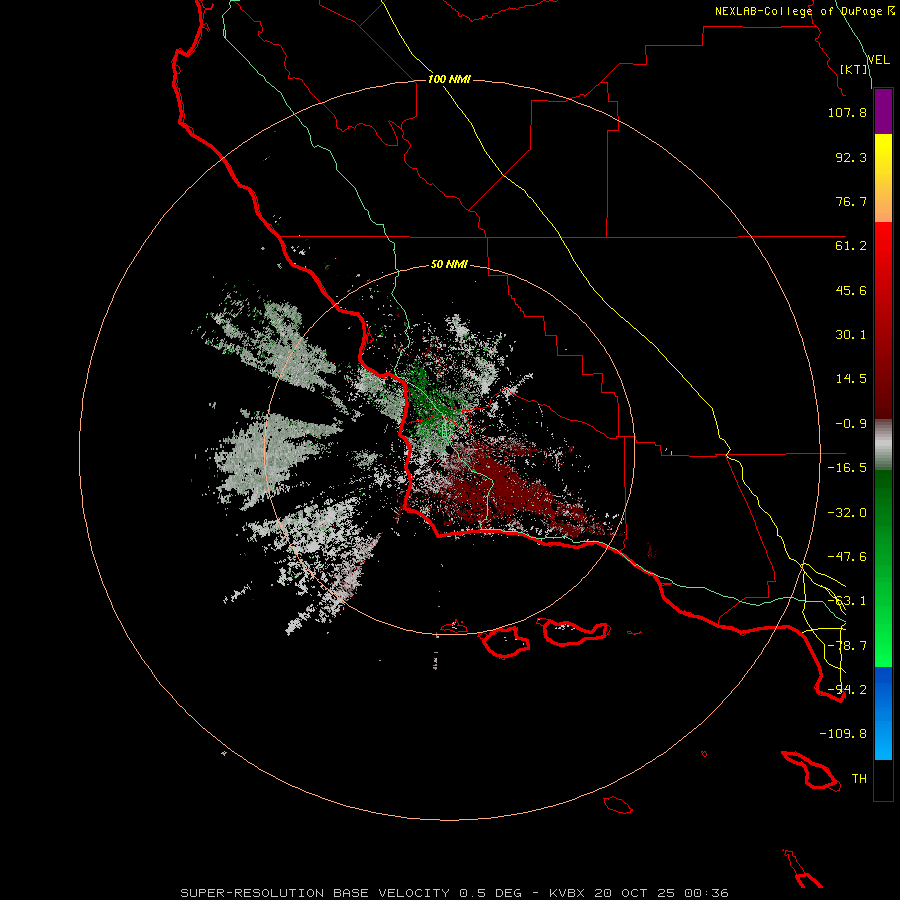The image size is (900, 900).
Task: Select the 30.1 scale value
Action: tap(851, 335)
